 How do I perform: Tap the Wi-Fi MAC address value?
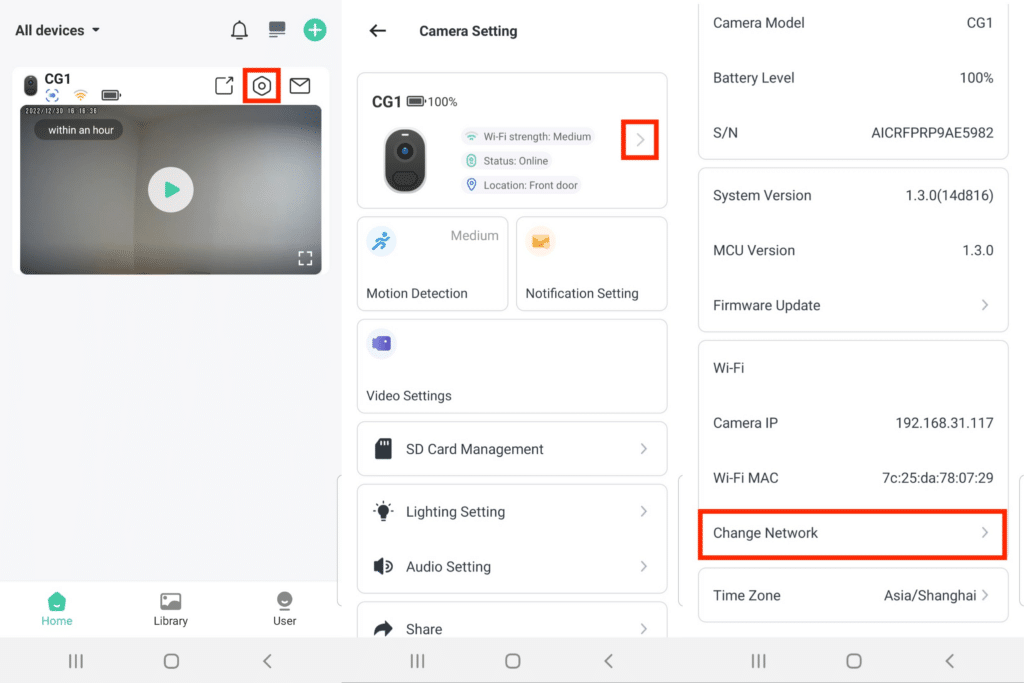pyautogui.click(x=938, y=478)
